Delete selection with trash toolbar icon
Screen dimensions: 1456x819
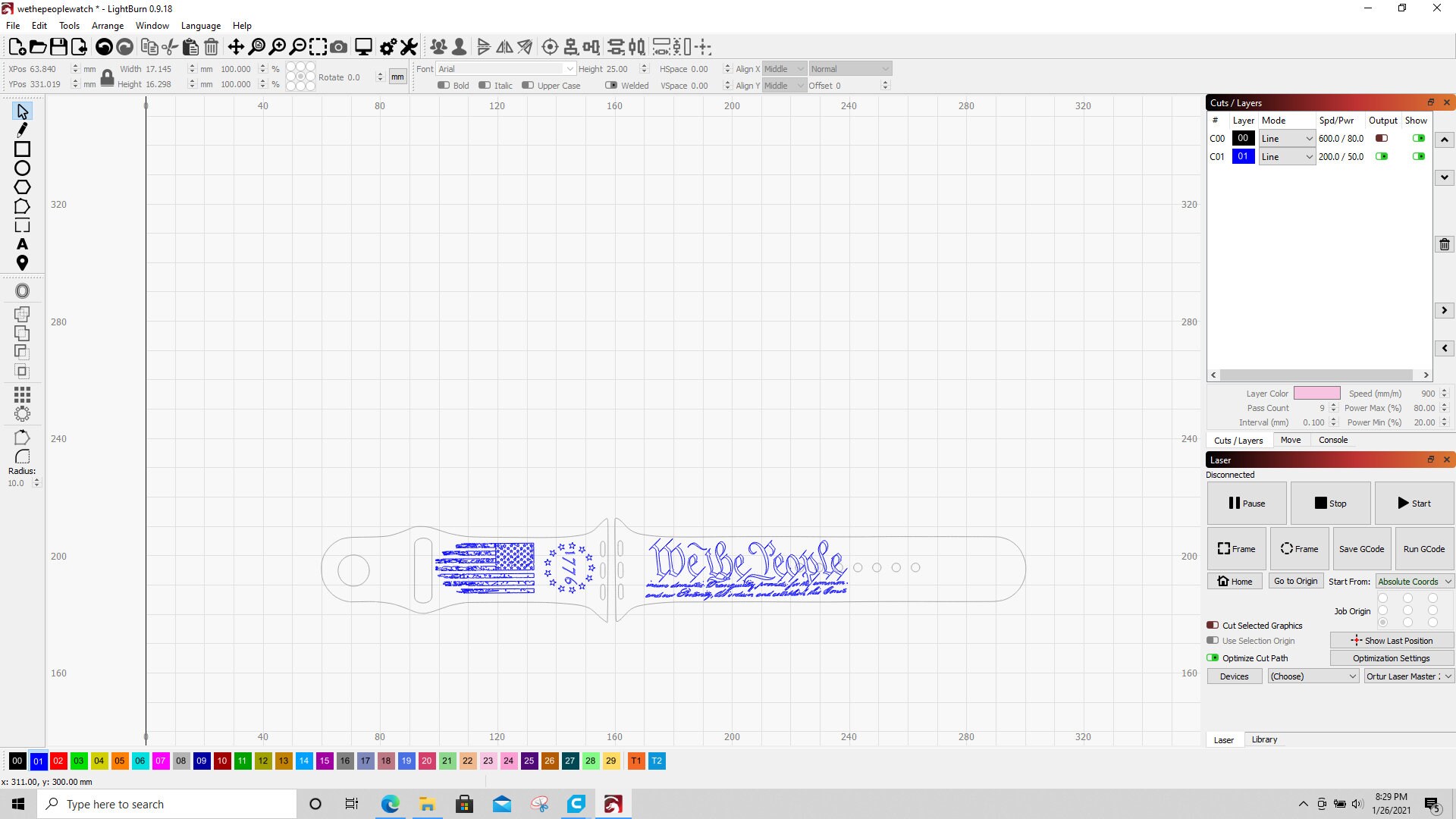pos(212,47)
